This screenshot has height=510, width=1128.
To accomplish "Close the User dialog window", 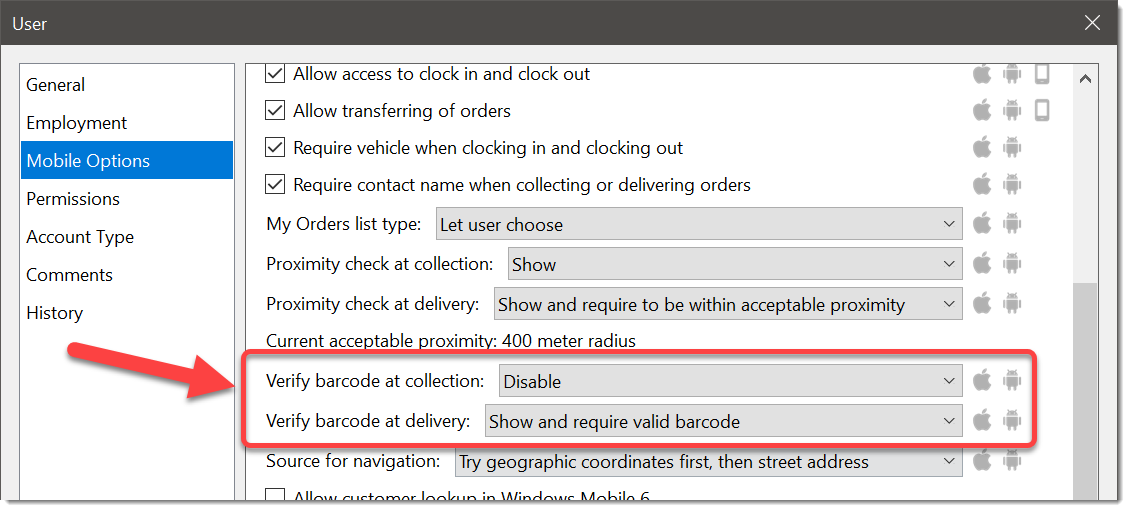I will pos(1092,23).
